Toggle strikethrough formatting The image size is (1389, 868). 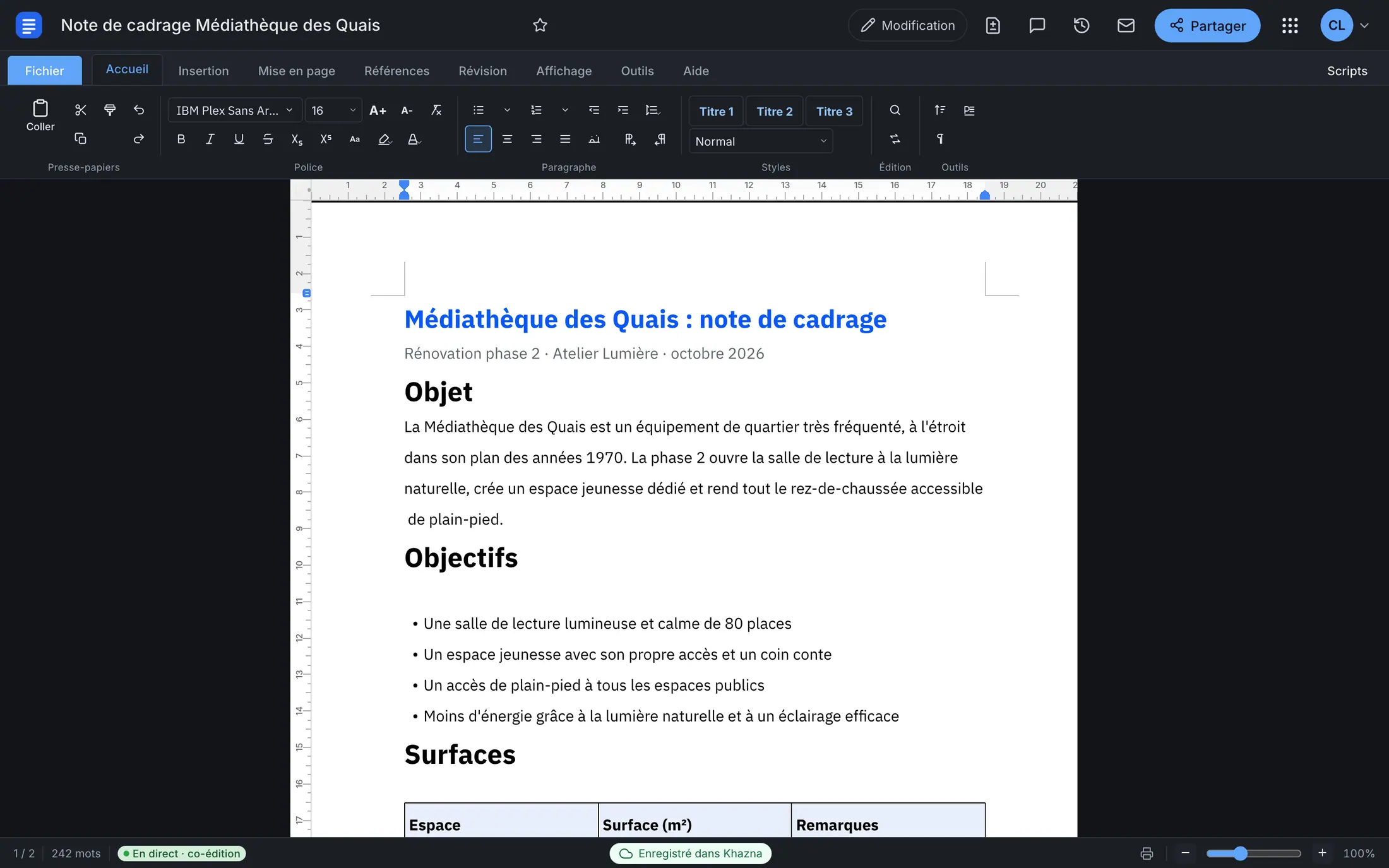[268, 139]
